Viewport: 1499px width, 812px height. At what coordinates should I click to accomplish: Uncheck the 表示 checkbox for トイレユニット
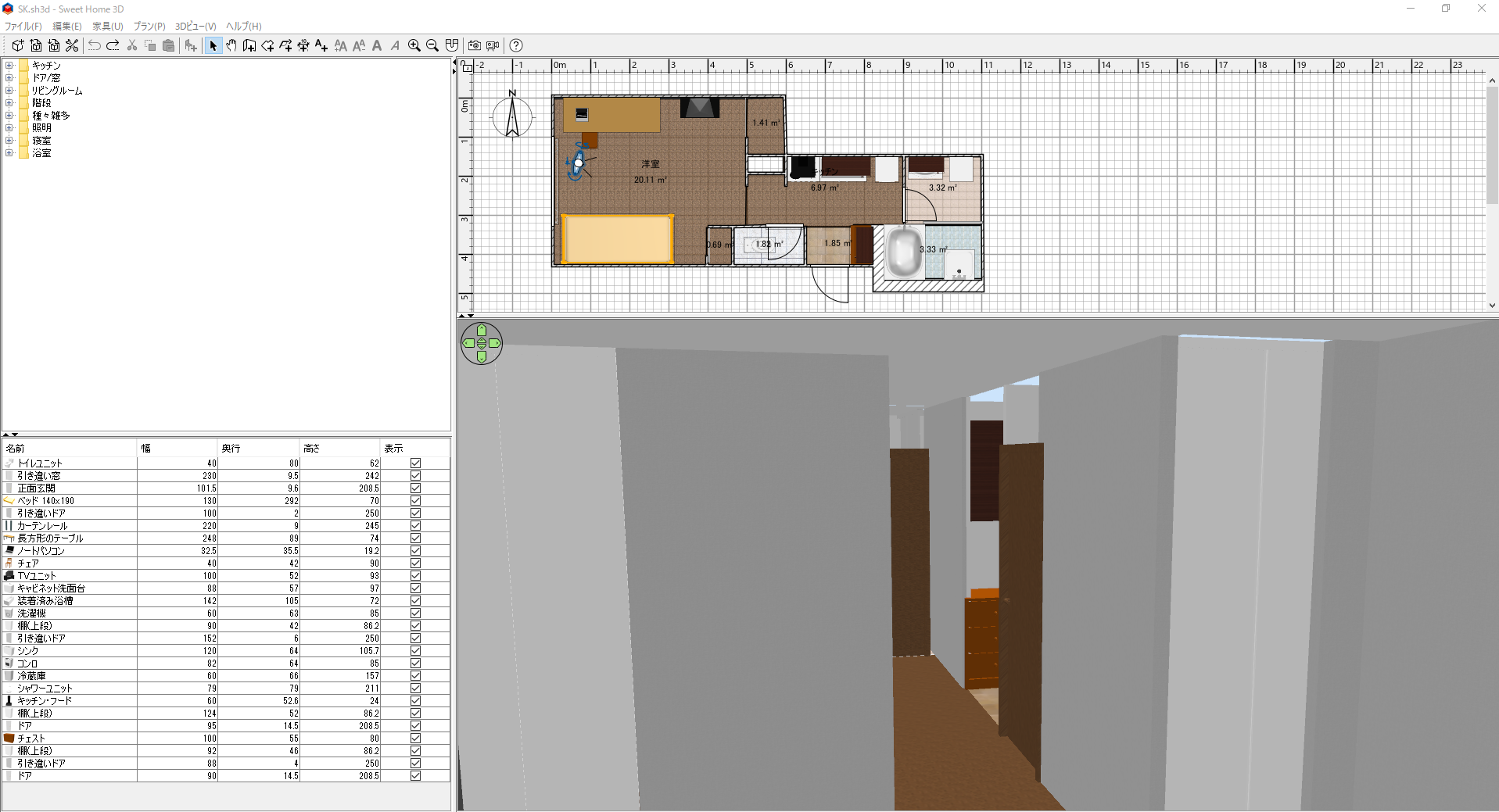414,463
